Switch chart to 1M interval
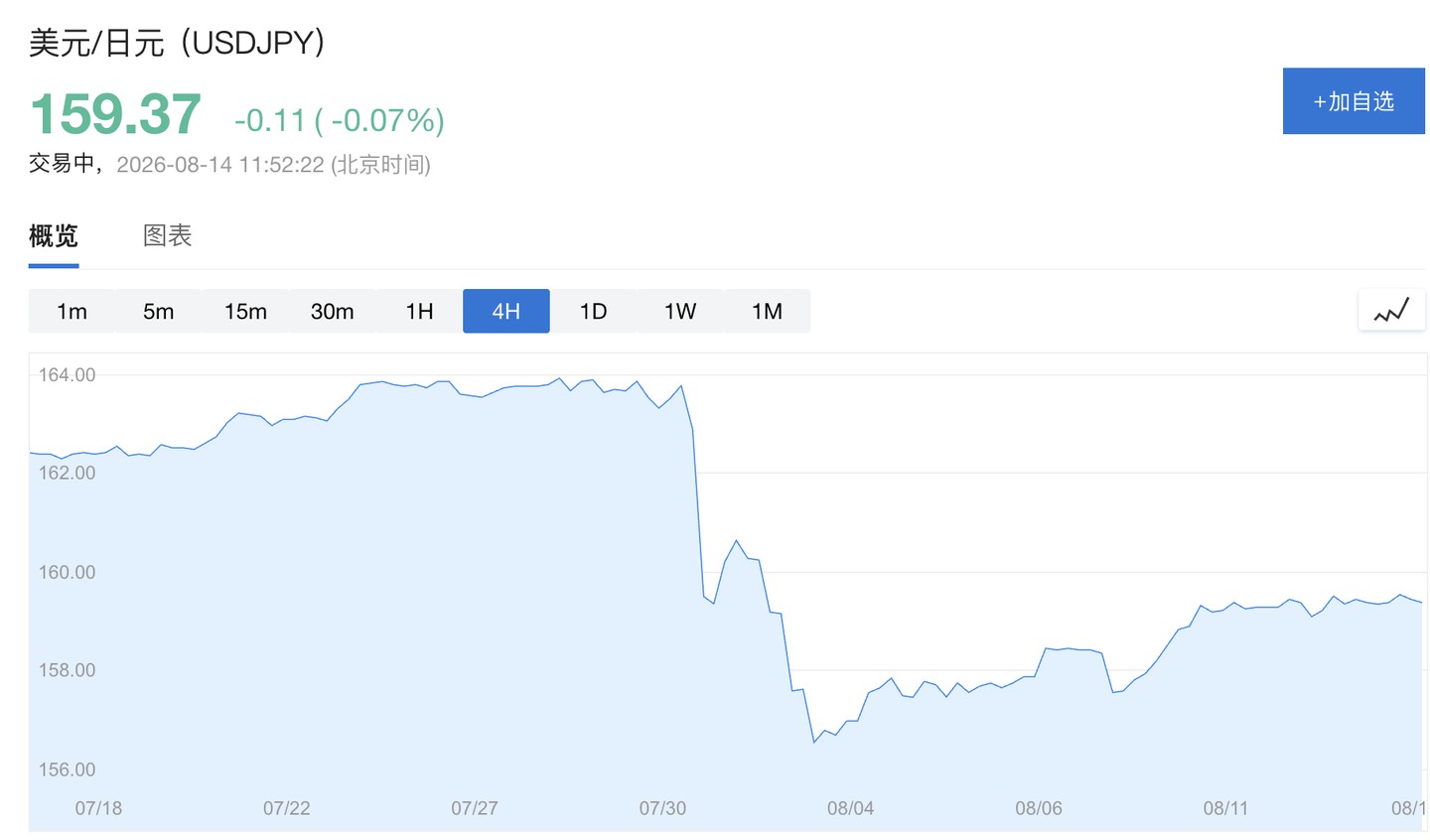The image size is (1430, 840). tap(767, 311)
